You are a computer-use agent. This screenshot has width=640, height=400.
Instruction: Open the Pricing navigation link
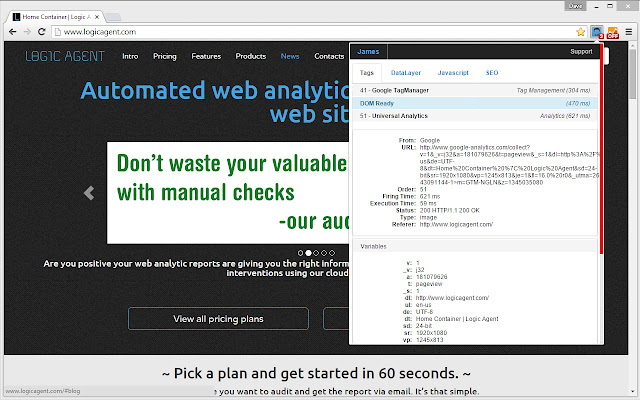(x=165, y=56)
